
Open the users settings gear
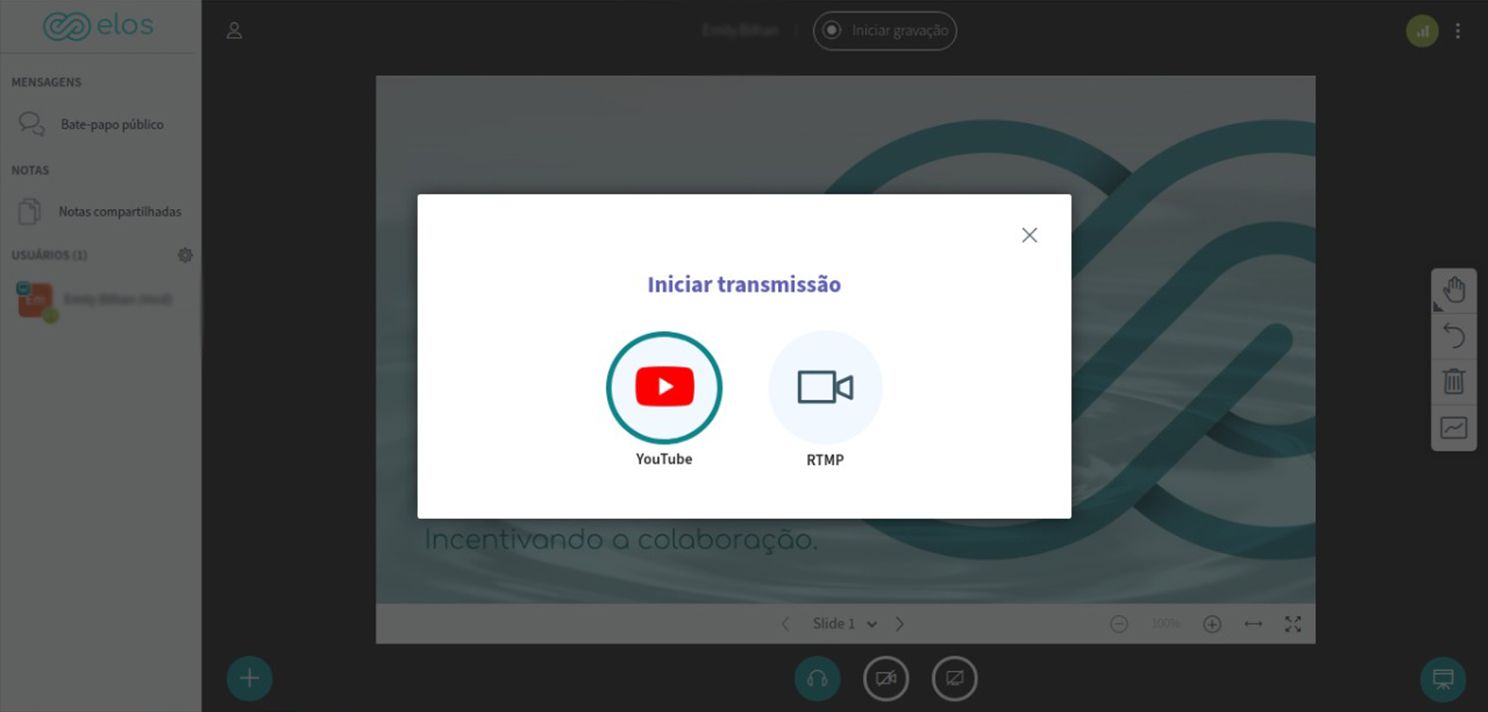[185, 255]
